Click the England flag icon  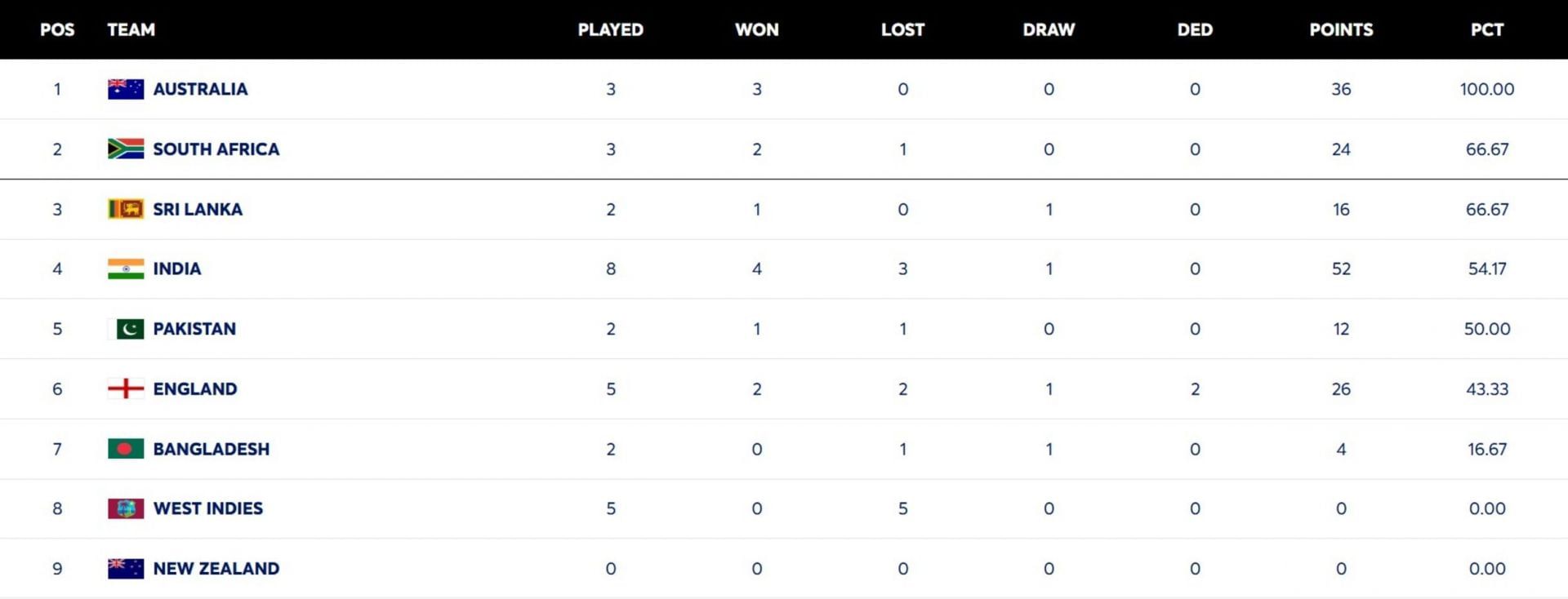[126, 388]
